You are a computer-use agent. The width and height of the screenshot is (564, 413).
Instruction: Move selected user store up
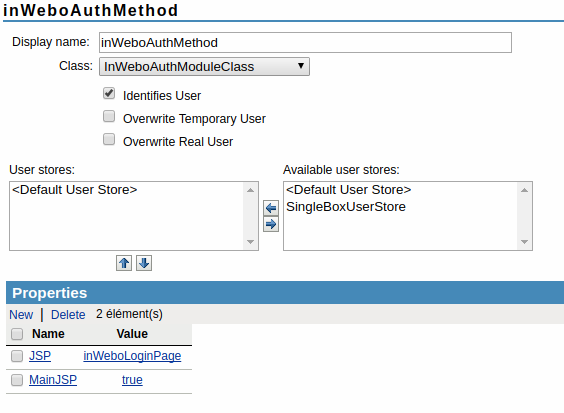point(124,263)
